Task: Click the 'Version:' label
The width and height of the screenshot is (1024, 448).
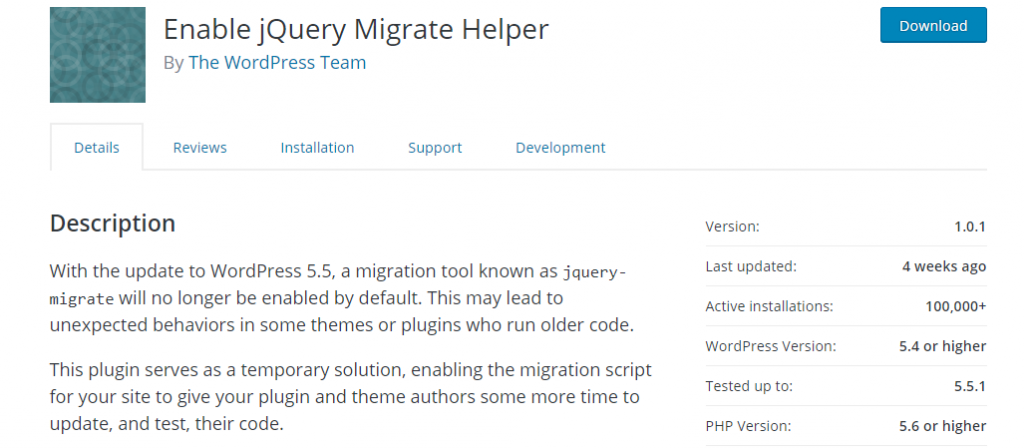Action: tap(732, 227)
